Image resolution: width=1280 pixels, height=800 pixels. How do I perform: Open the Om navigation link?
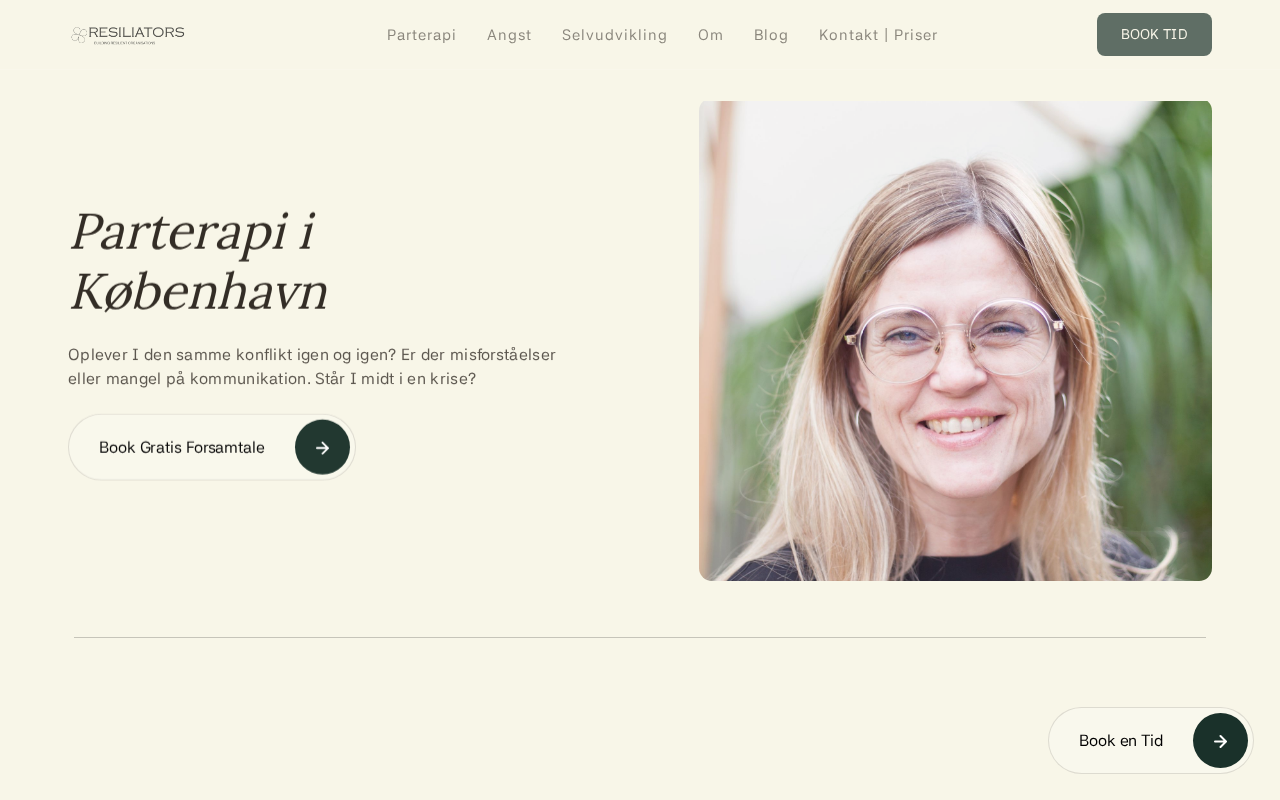tap(710, 35)
